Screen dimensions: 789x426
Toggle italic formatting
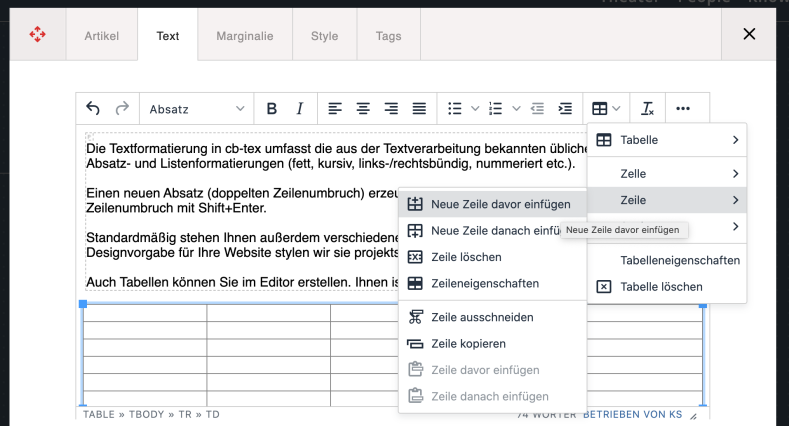(x=299, y=109)
